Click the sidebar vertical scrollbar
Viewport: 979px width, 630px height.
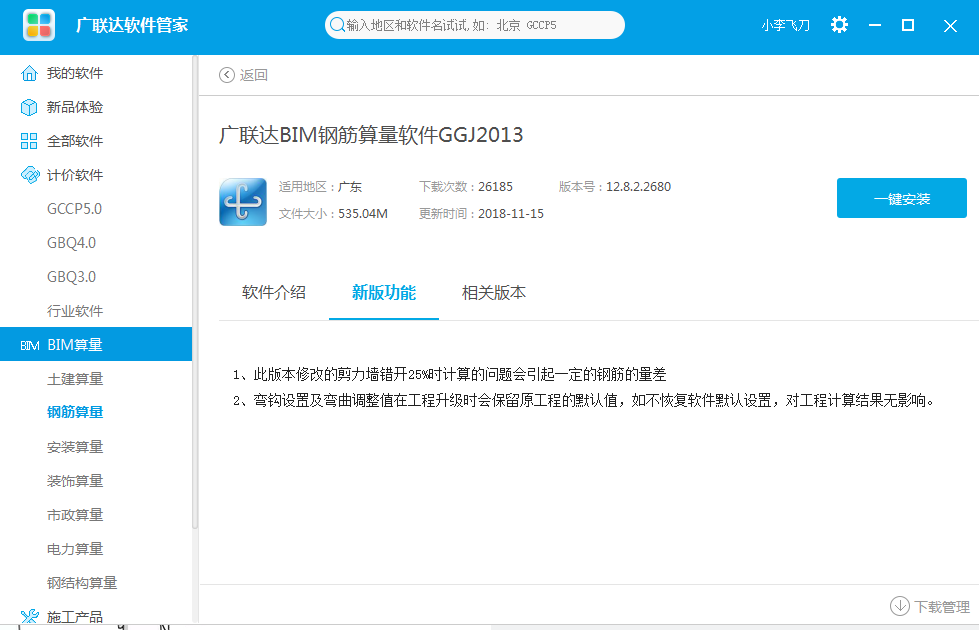195,293
